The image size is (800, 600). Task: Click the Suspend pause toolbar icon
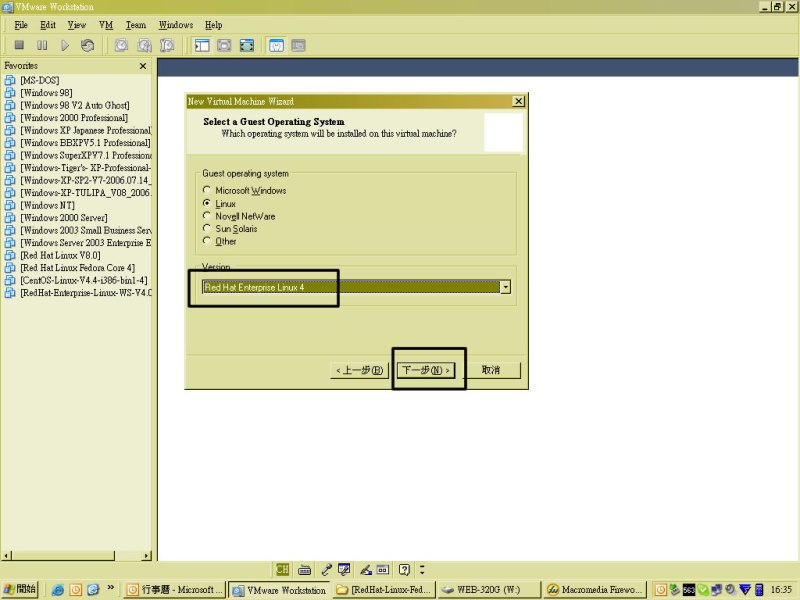click(42, 45)
